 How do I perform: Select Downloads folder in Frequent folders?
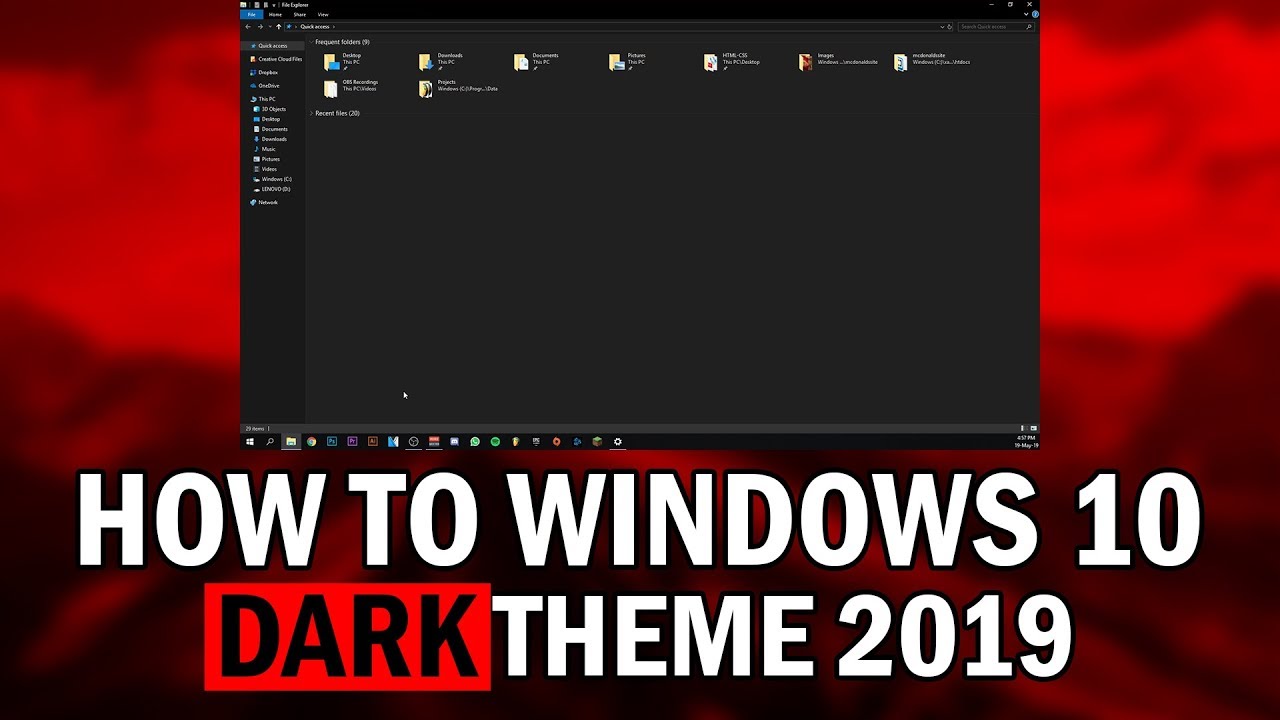pyautogui.click(x=440, y=62)
